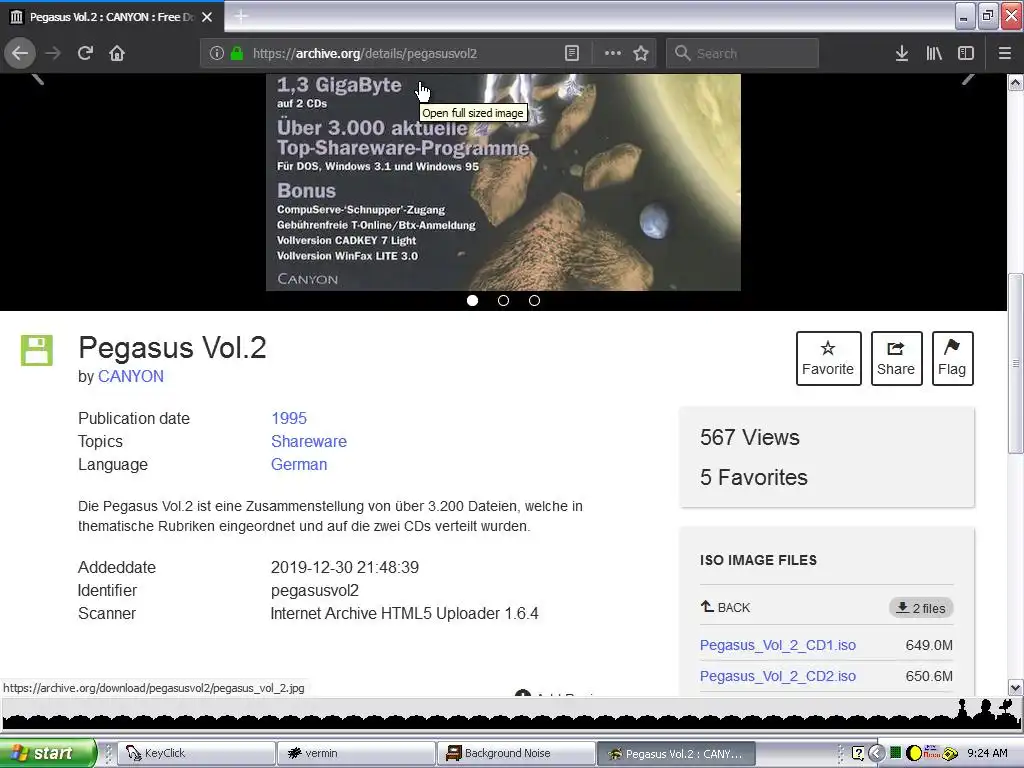Click BACK in ISO image files
1024x768 pixels.
[726, 607]
